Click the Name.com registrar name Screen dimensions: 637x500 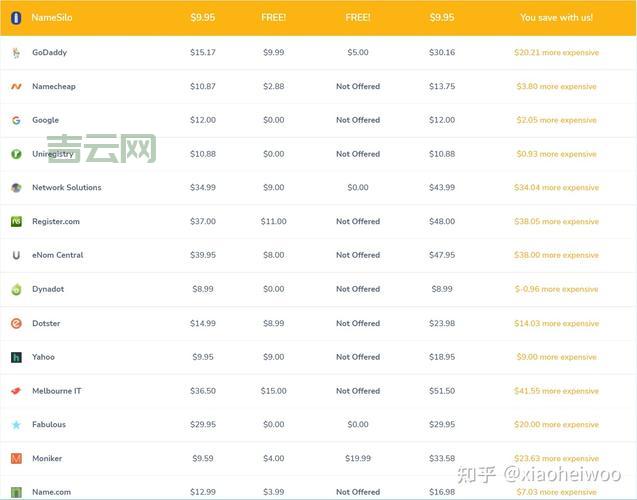(x=52, y=492)
